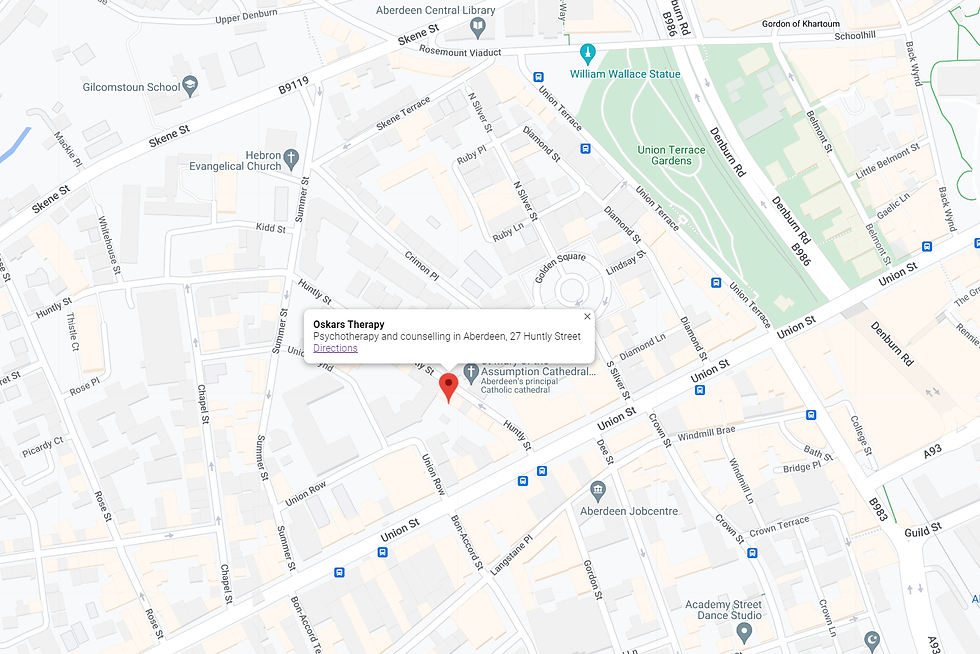Select the Aberdeen Jobcentre building icon
The width and height of the screenshot is (980, 654).
(598, 491)
